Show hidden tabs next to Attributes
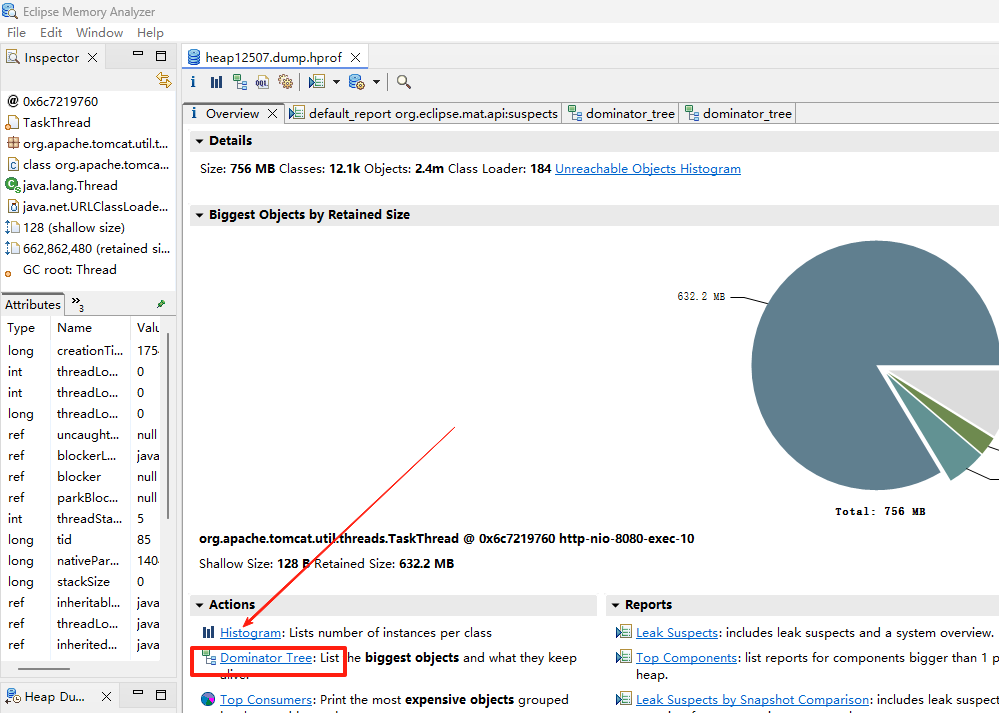 pyautogui.click(x=77, y=304)
